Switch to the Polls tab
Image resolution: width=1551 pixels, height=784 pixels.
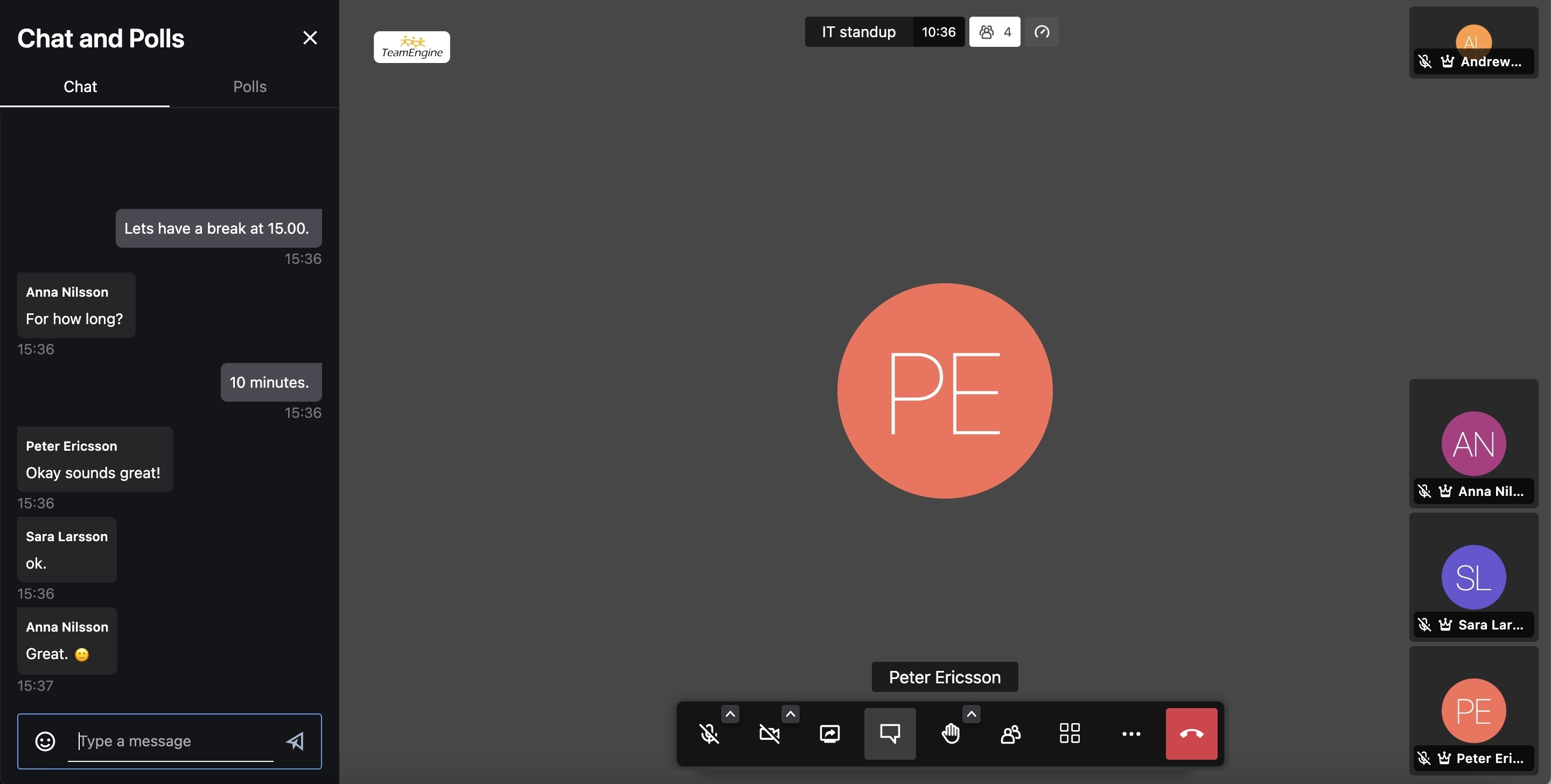coord(250,87)
